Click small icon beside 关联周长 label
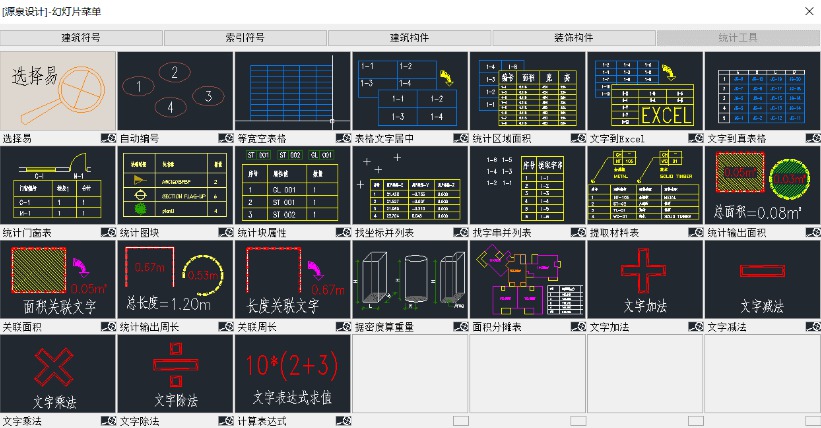821x428 pixels. pyautogui.click(x=343, y=326)
